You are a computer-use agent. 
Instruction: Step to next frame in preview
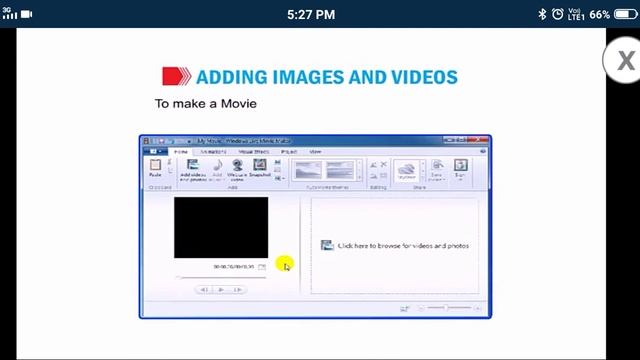[237, 289]
